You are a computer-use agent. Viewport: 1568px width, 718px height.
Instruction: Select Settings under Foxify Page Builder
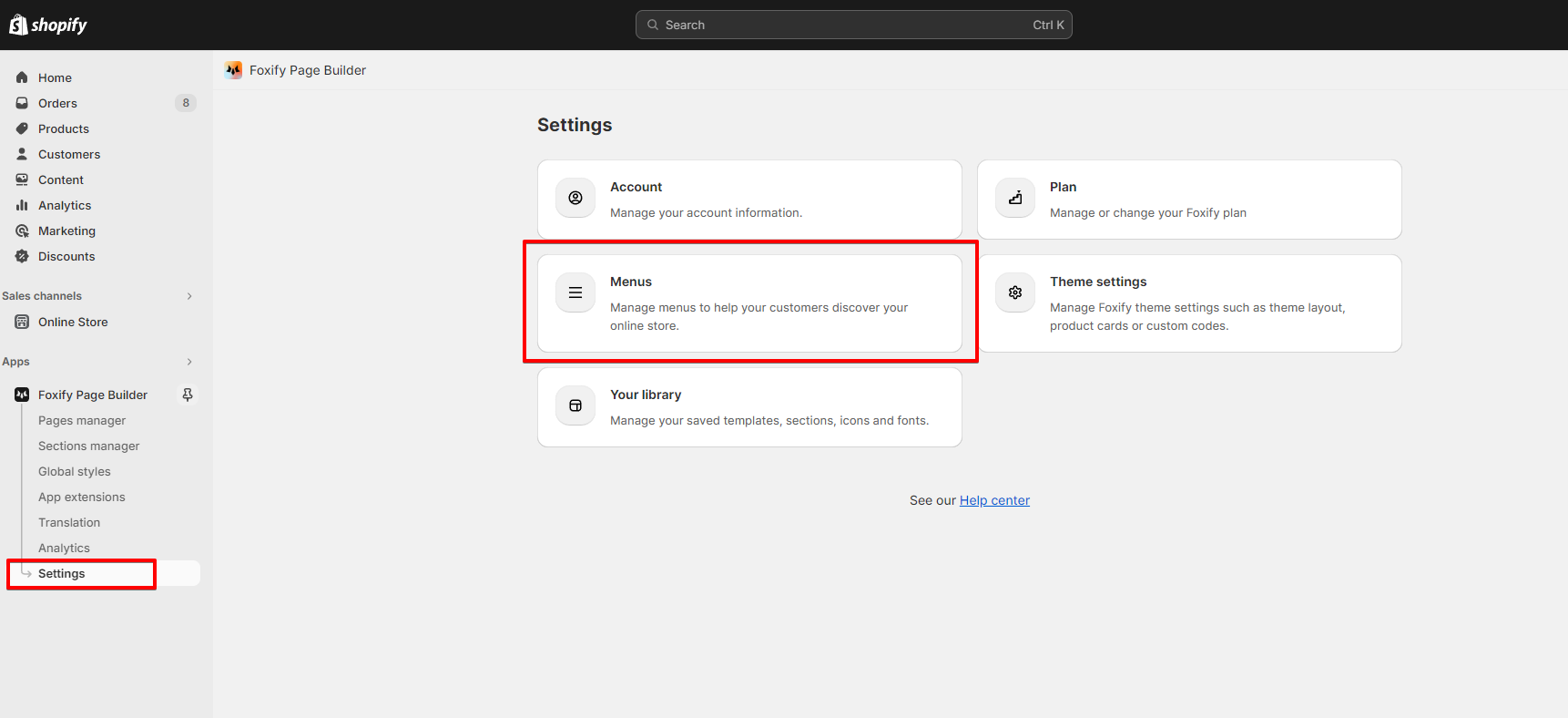pyautogui.click(x=62, y=573)
